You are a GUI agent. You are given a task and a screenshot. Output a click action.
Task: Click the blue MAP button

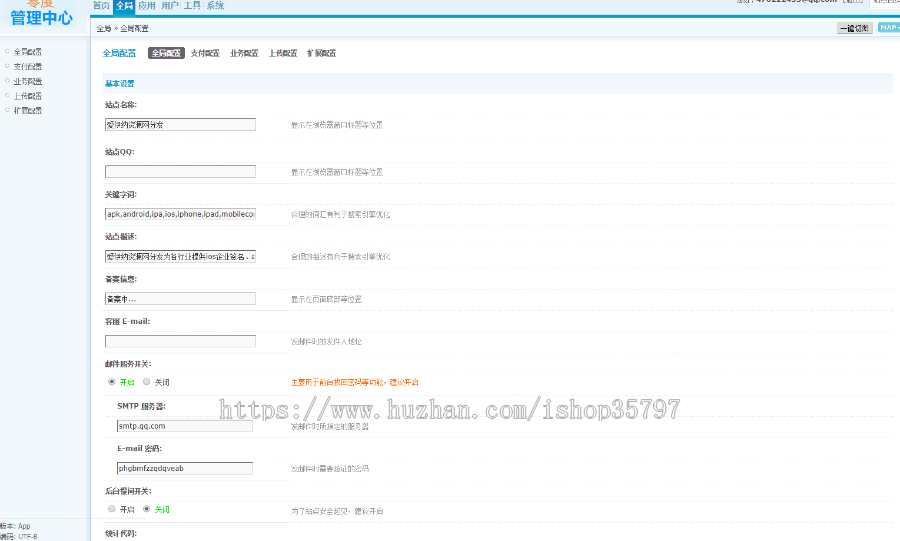[x=888, y=28]
